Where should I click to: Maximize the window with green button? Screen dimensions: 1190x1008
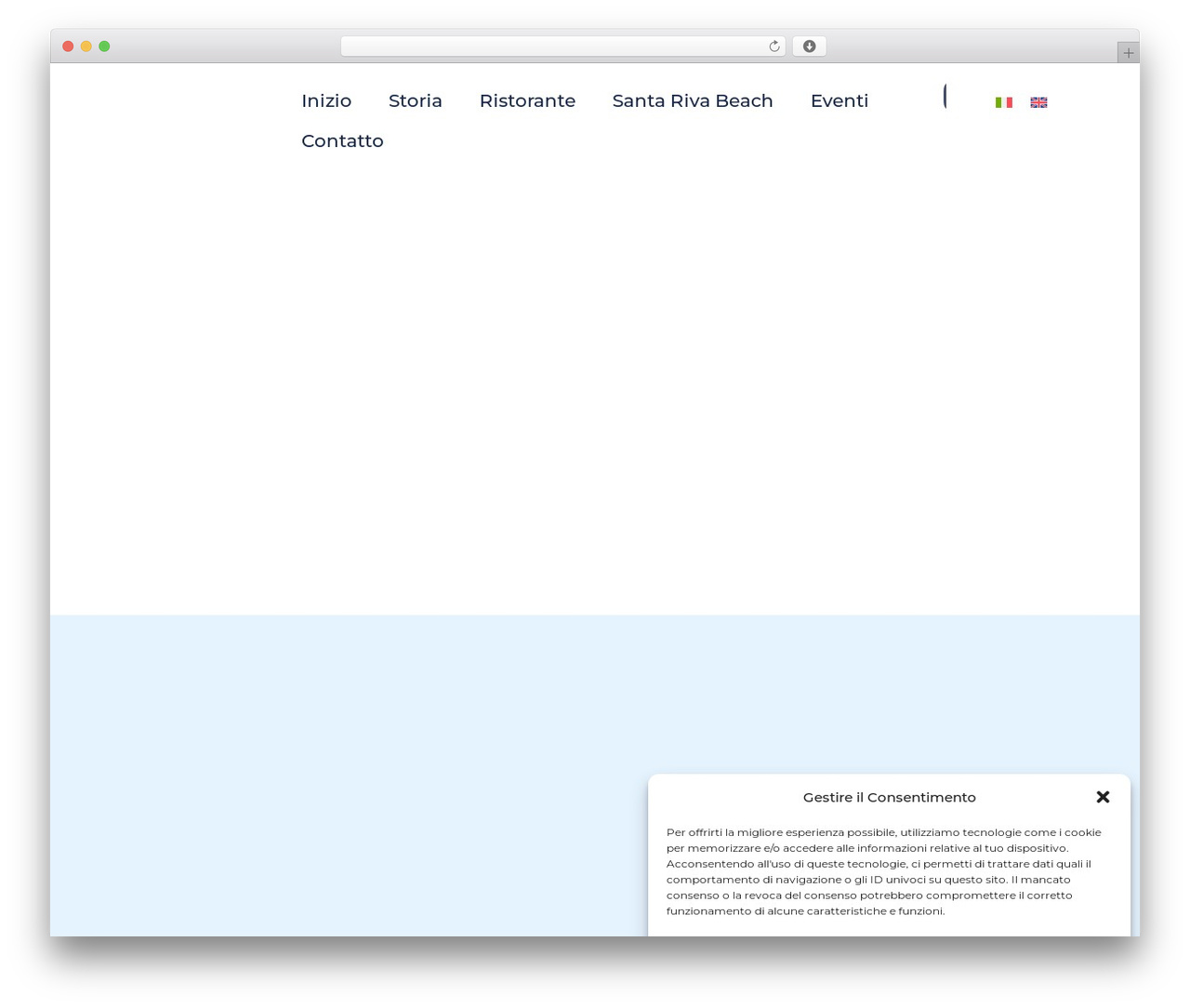[104, 46]
